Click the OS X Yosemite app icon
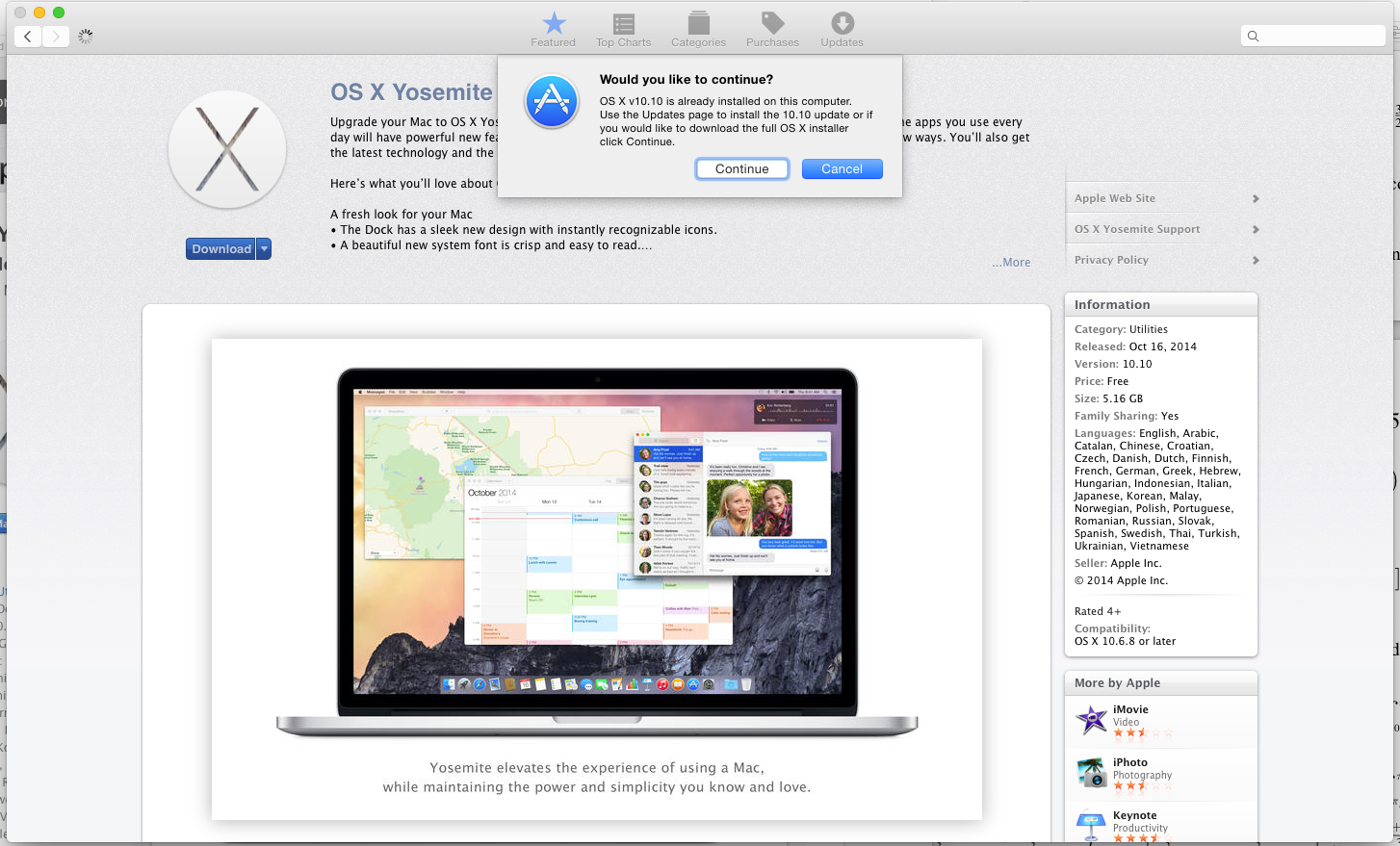Image resolution: width=1400 pixels, height=846 pixels. point(227,150)
